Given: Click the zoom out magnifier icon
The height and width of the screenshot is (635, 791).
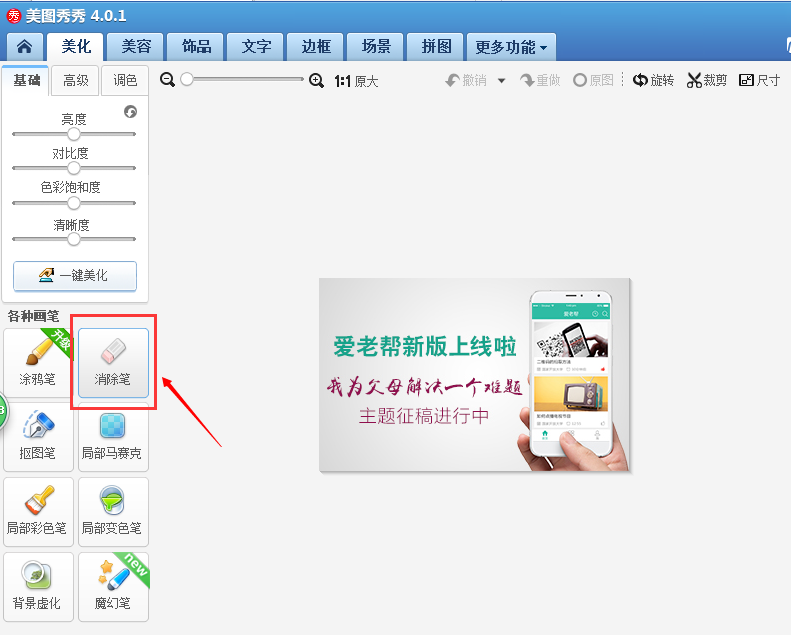Looking at the screenshot, I should pyautogui.click(x=168, y=80).
